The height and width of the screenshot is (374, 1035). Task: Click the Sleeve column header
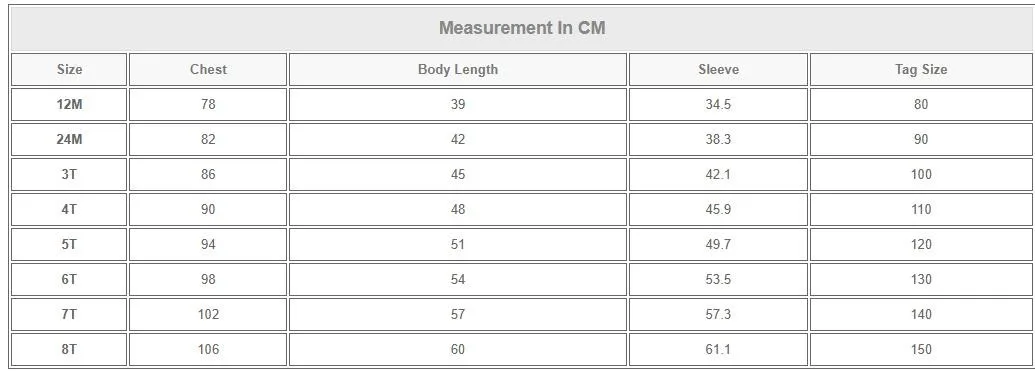coord(718,69)
